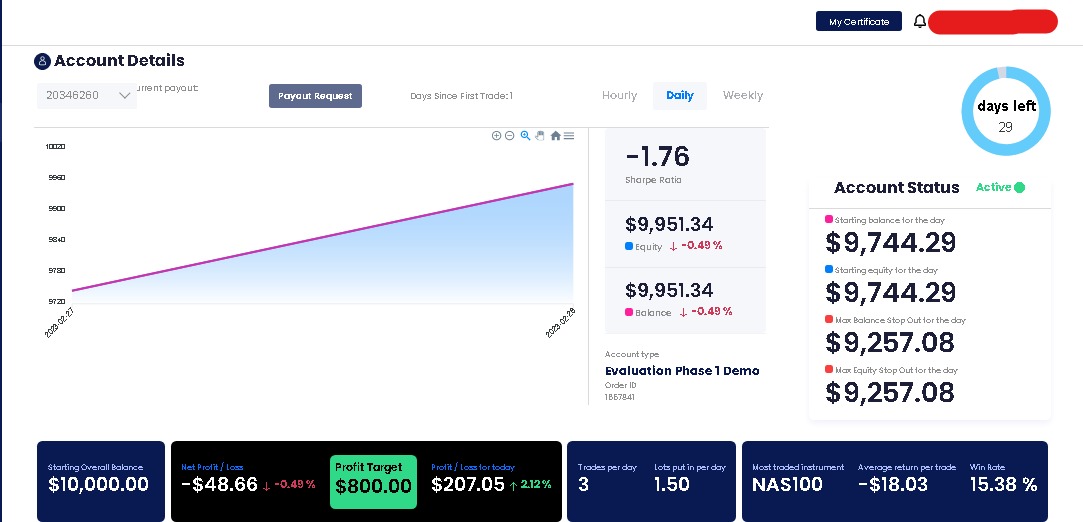
Task: Switch chart to Weekly view
Action: click(742, 95)
